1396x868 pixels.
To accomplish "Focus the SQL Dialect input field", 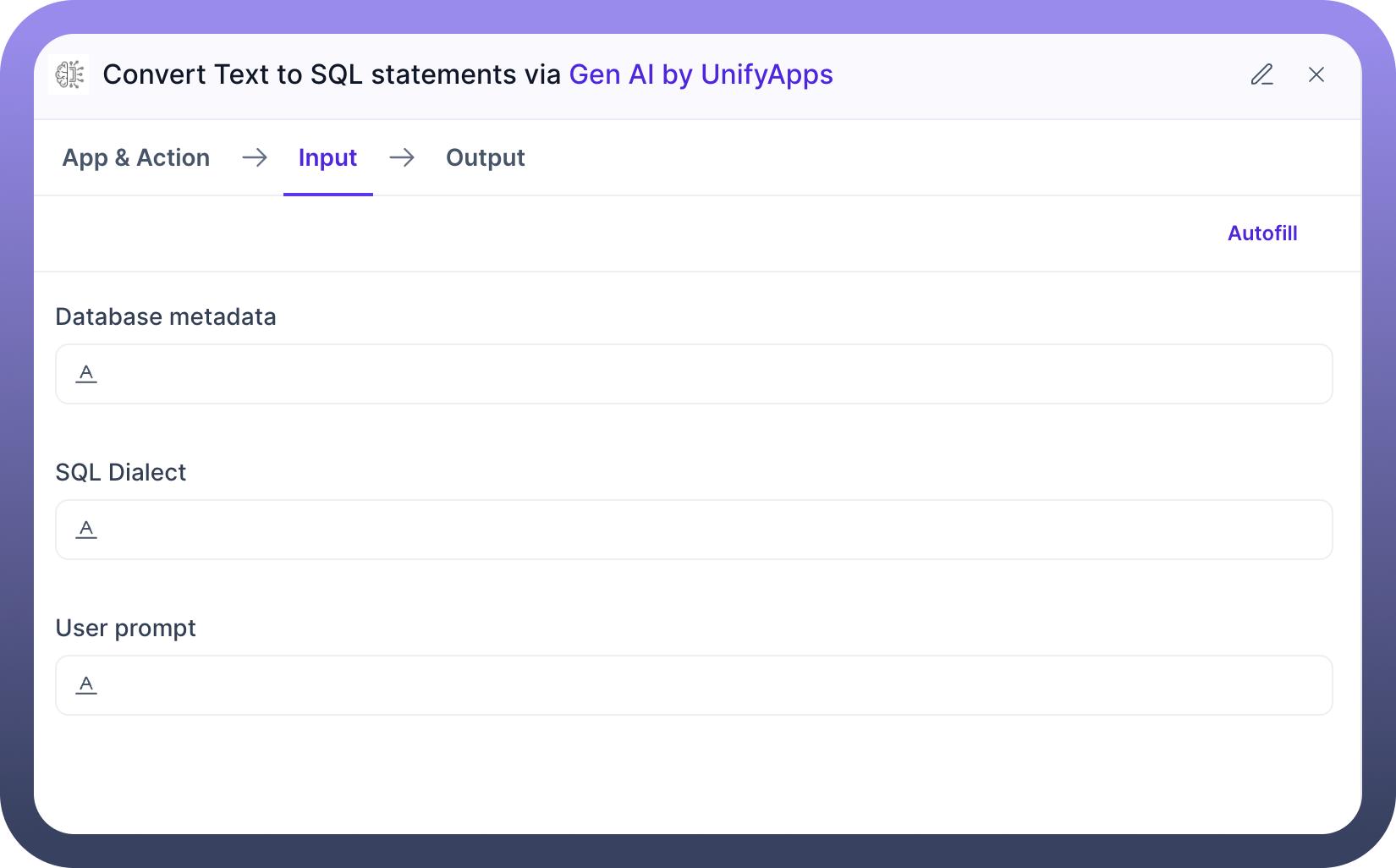I will [694, 530].
